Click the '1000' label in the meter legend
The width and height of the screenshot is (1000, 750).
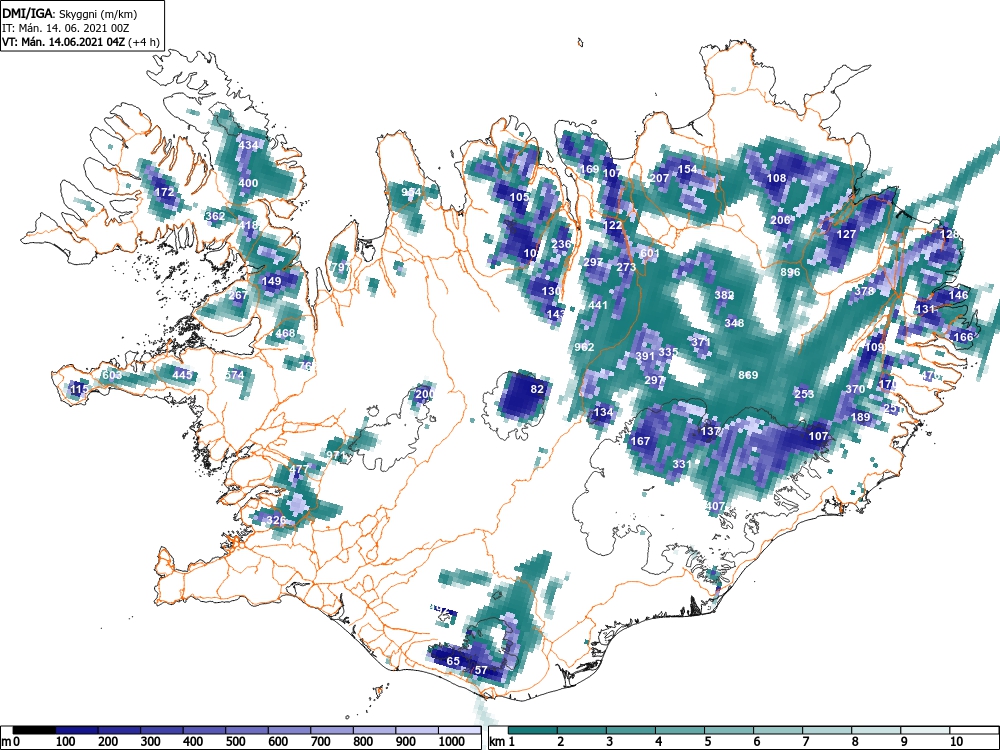452,742
